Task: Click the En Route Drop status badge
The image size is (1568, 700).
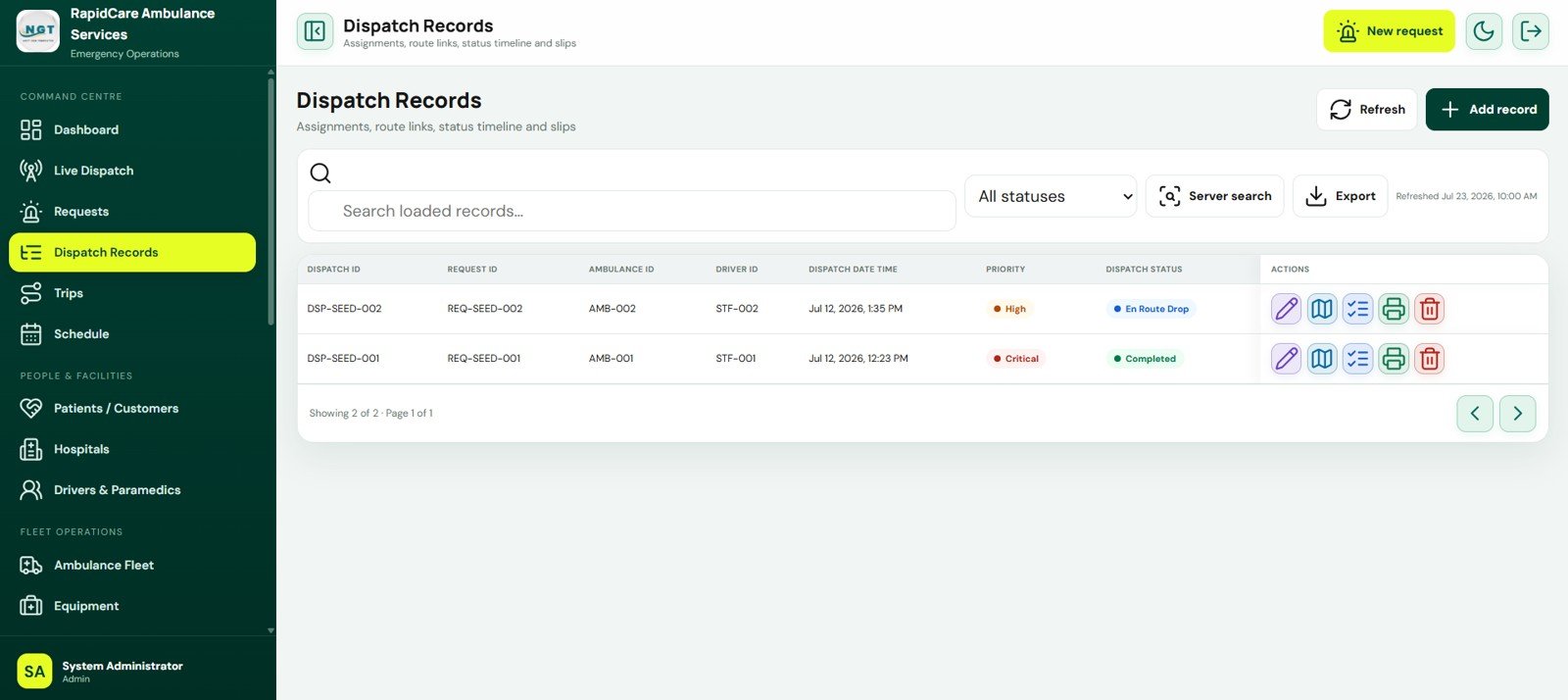Action: tap(1151, 309)
